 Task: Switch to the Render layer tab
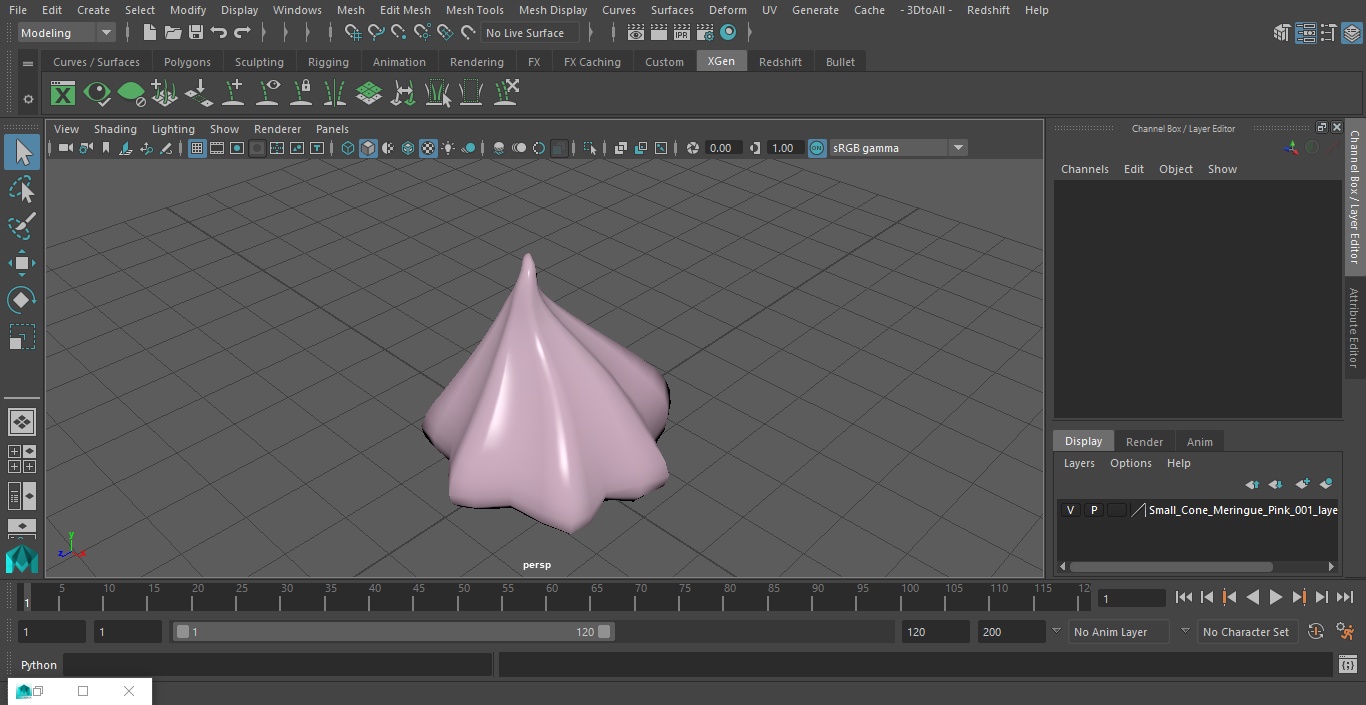1144,442
